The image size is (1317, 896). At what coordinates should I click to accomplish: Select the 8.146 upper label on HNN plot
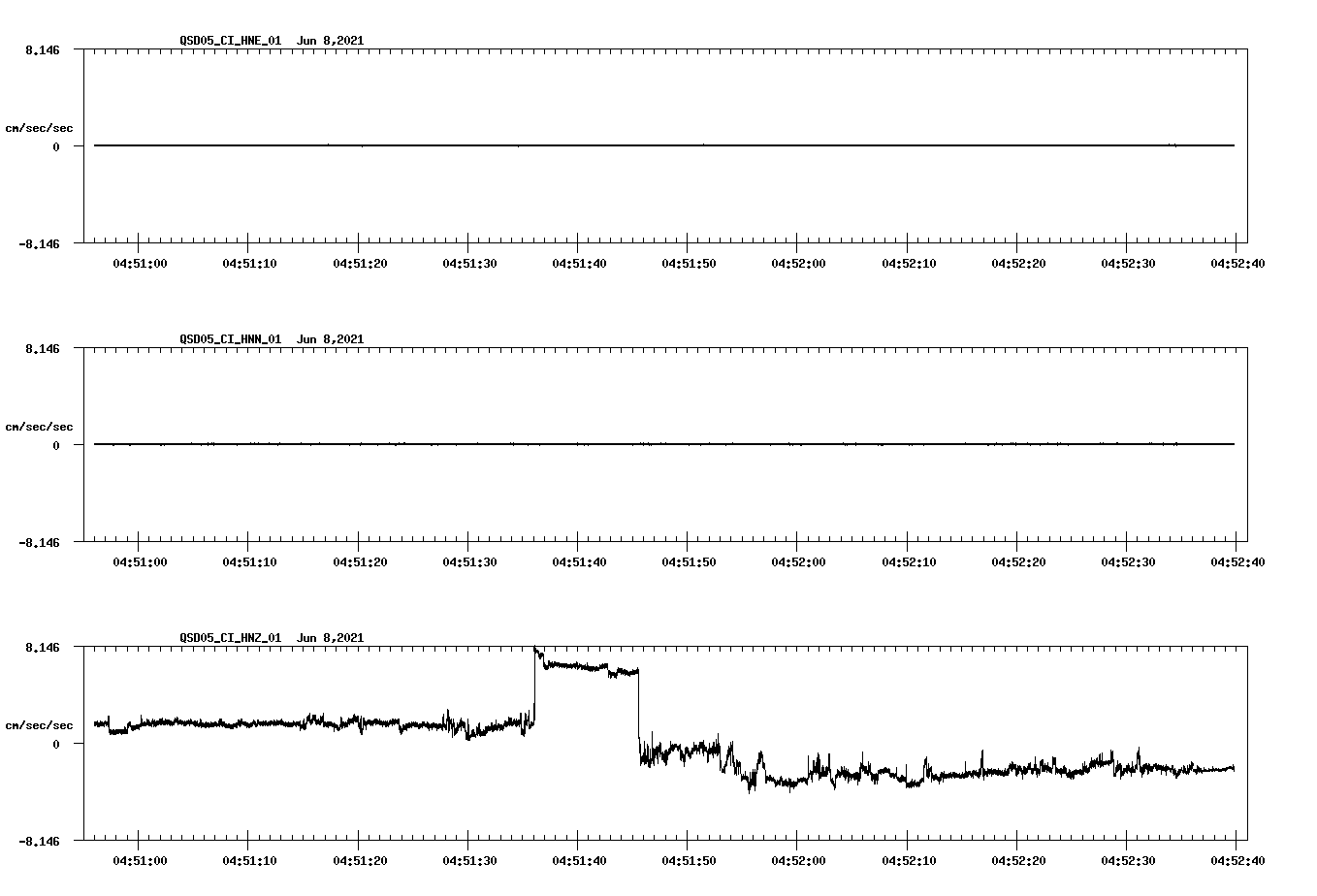point(43,348)
